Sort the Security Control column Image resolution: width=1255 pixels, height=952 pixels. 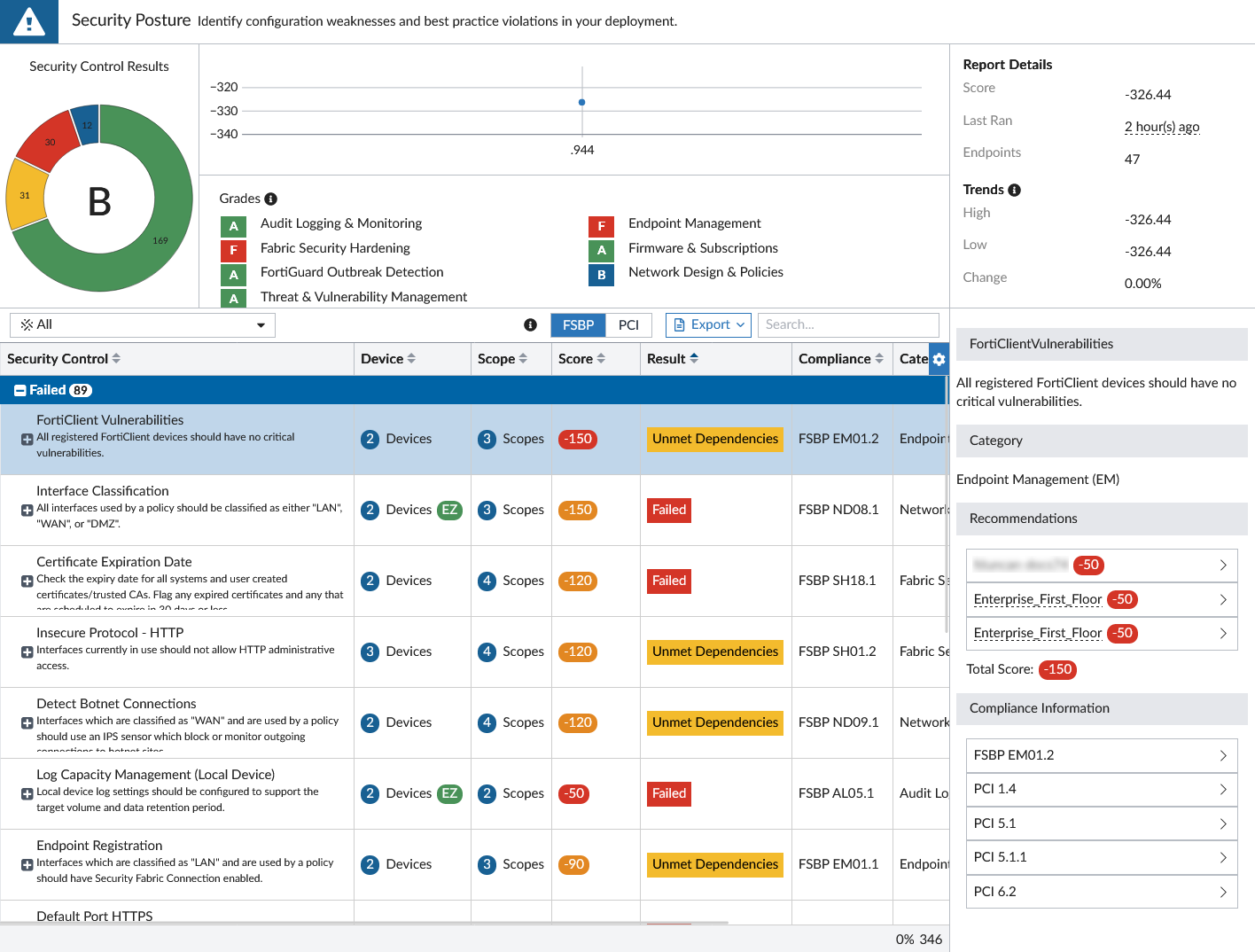(117, 359)
